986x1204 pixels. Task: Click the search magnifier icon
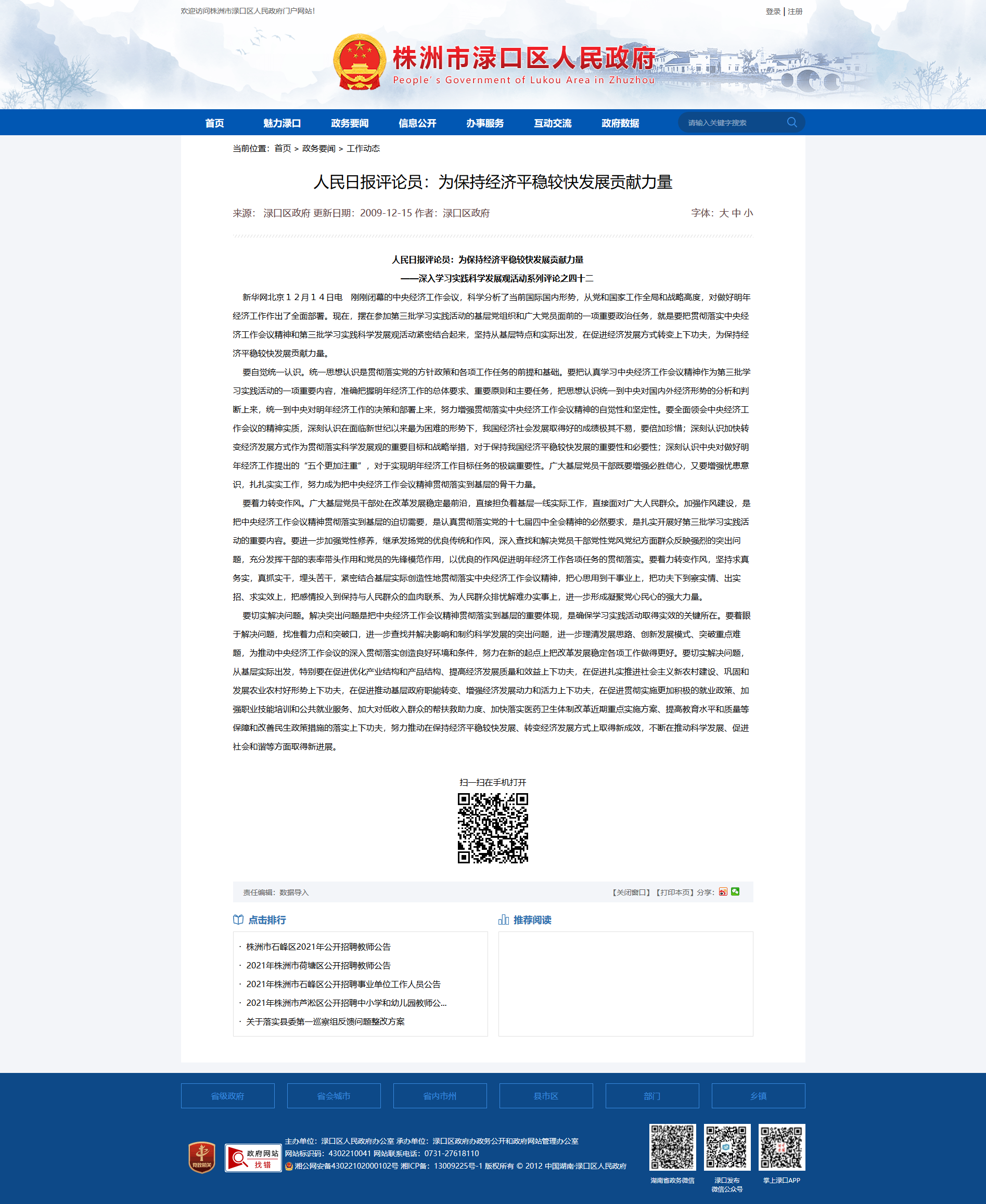(791, 122)
